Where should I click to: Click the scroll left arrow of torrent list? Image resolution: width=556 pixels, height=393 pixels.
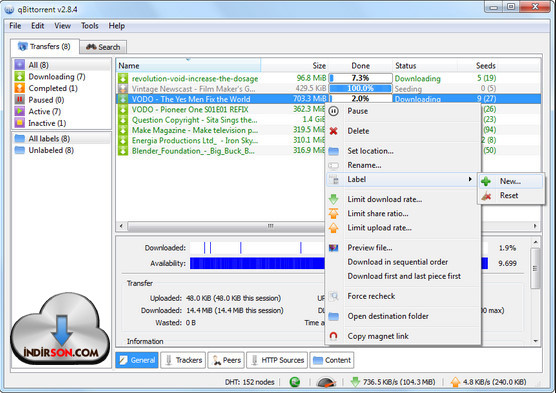point(122,226)
